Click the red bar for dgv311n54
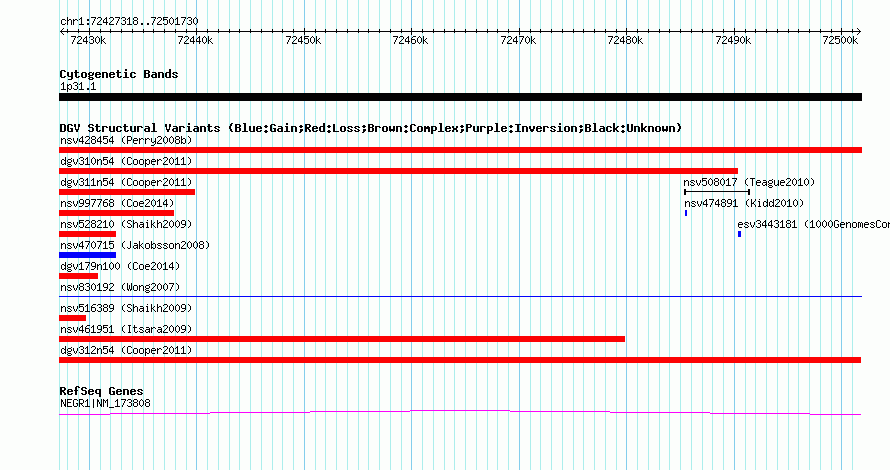 point(127,192)
